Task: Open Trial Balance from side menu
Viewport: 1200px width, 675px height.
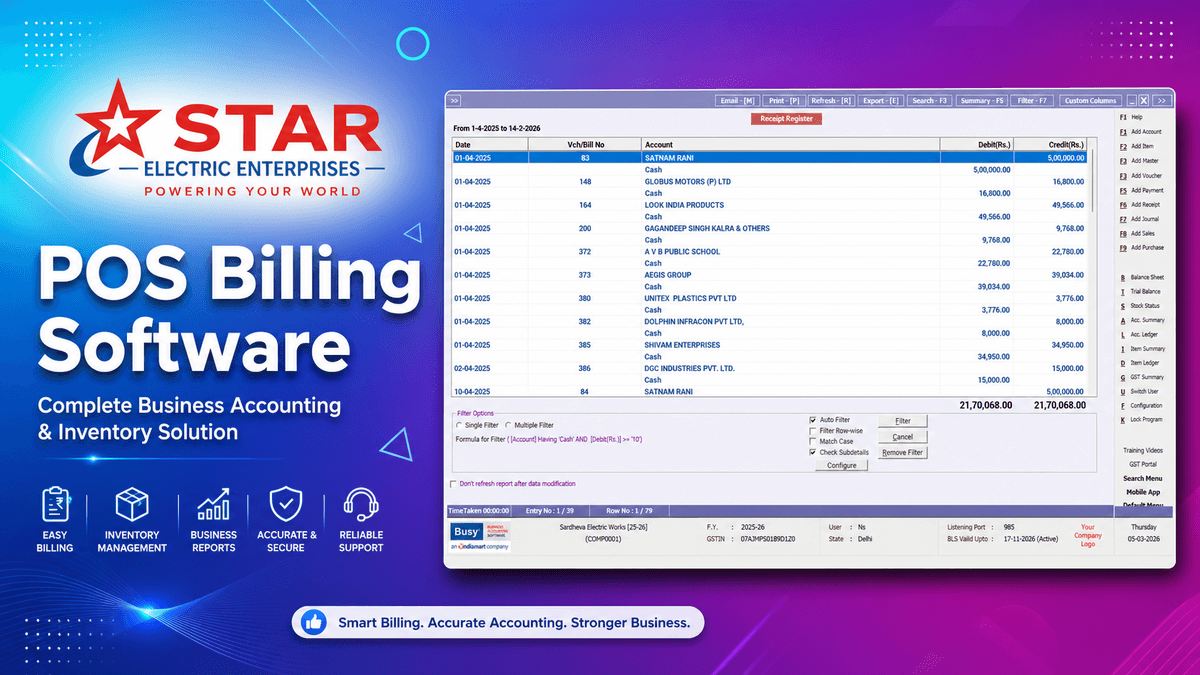Action: pos(1141,291)
